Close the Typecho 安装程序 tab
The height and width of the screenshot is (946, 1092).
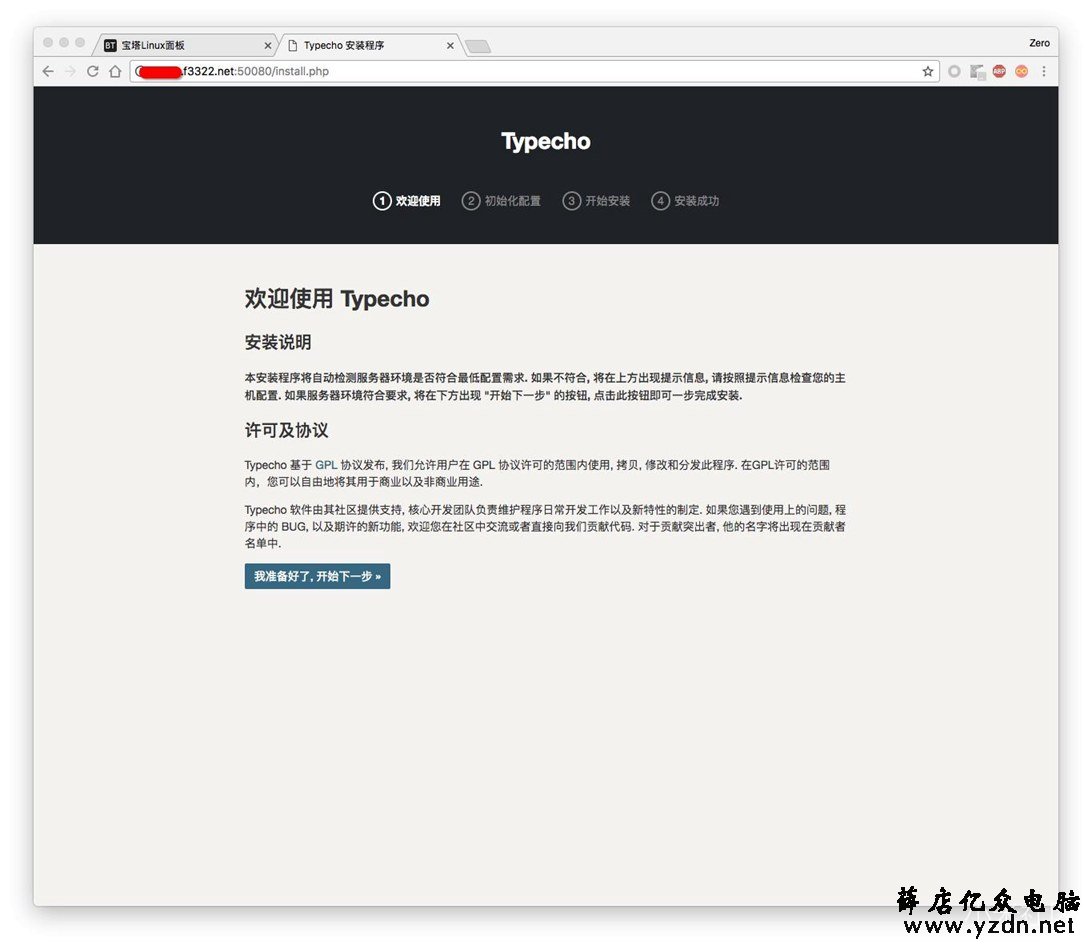450,45
